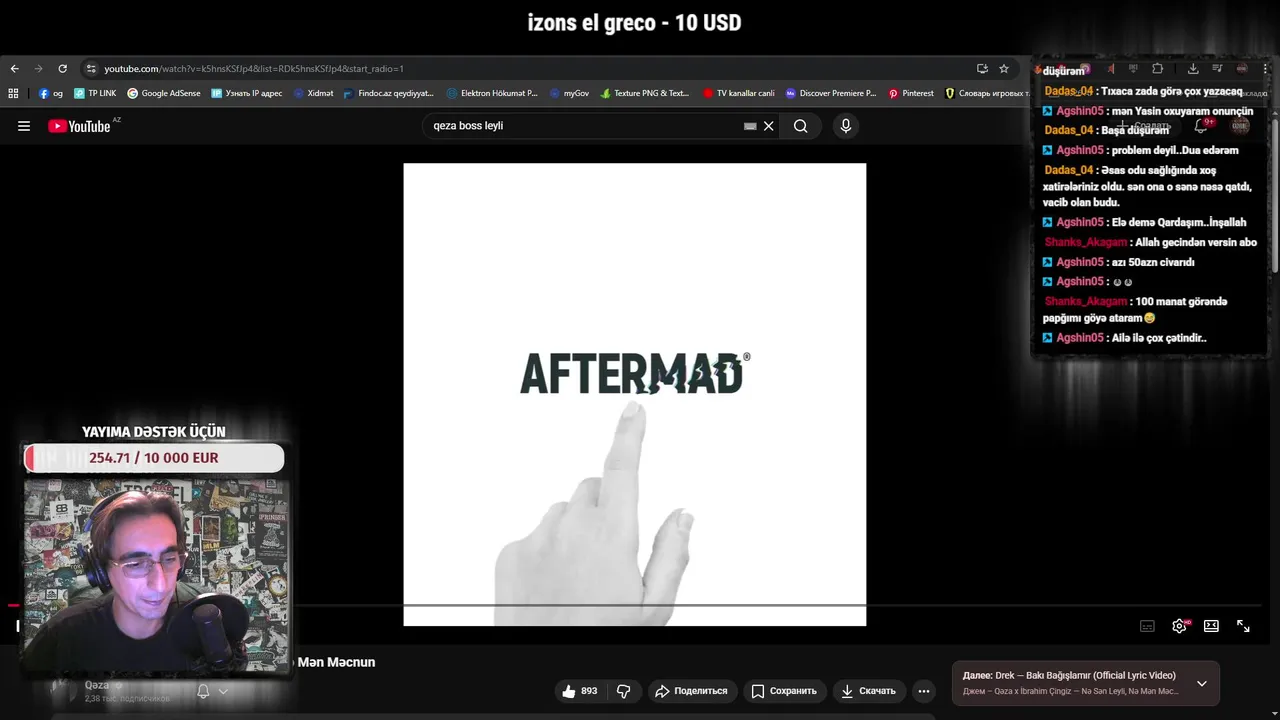Image resolution: width=1280 pixels, height=720 pixels.
Task: Clear the search query with X
Action: [x=768, y=126]
